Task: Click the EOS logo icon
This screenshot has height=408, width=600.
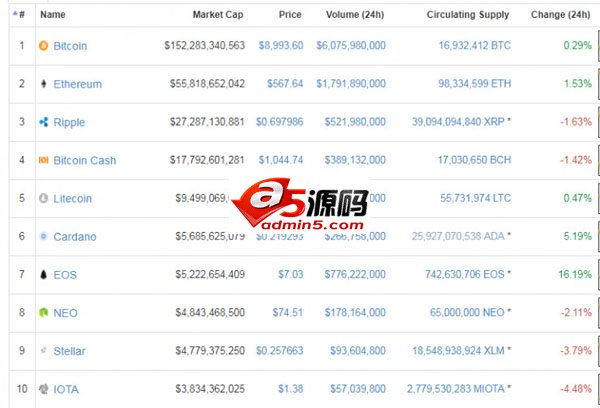Action: pyautogui.click(x=44, y=274)
